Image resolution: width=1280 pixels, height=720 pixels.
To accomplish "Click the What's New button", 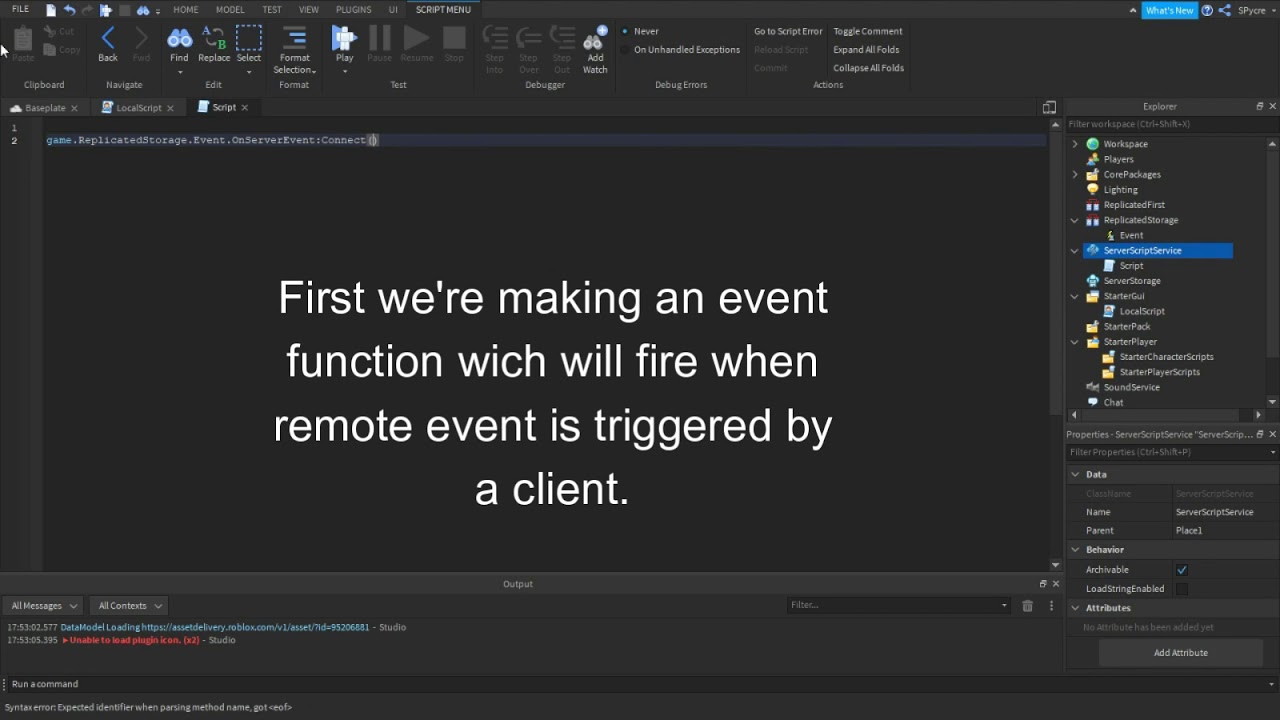I will [1169, 10].
